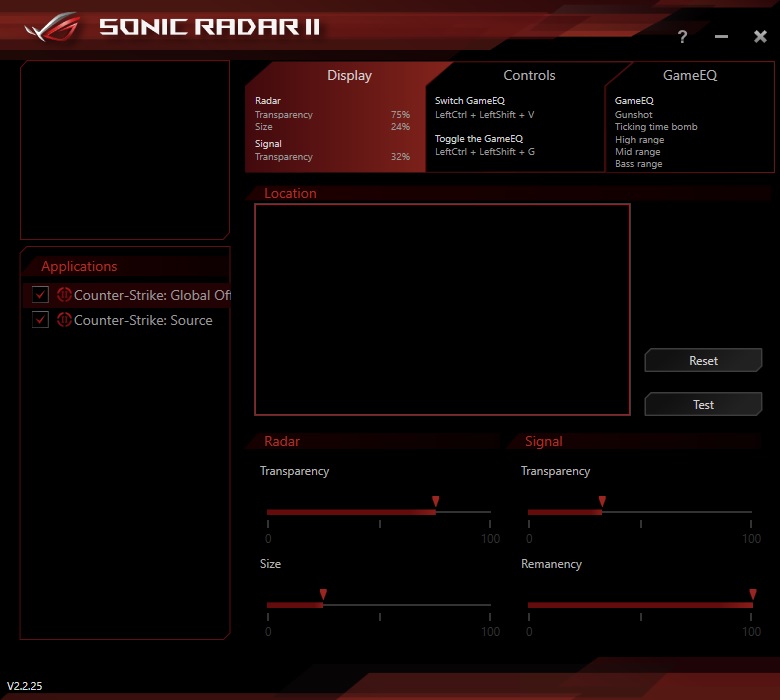
Task: Click the Counter-Strike: Global Offensive game icon
Action: (64, 295)
